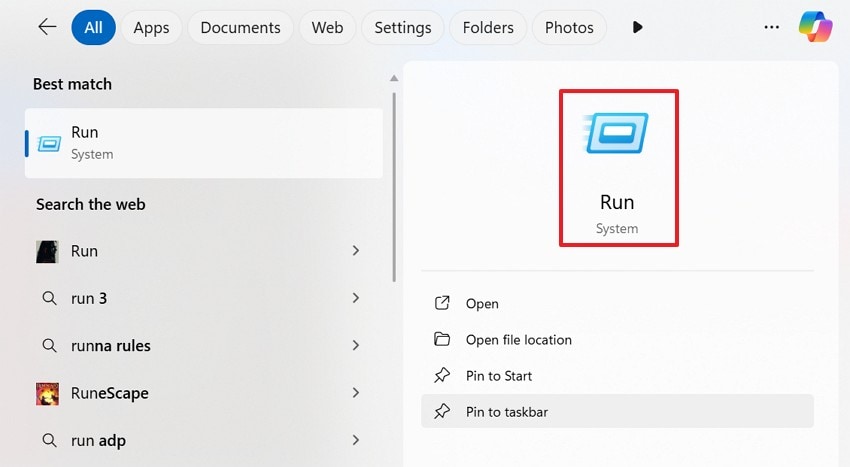This screenshot has width=850, height=467.
Task: Click the large Run icon in the preview pane
Action: [616, 132]
